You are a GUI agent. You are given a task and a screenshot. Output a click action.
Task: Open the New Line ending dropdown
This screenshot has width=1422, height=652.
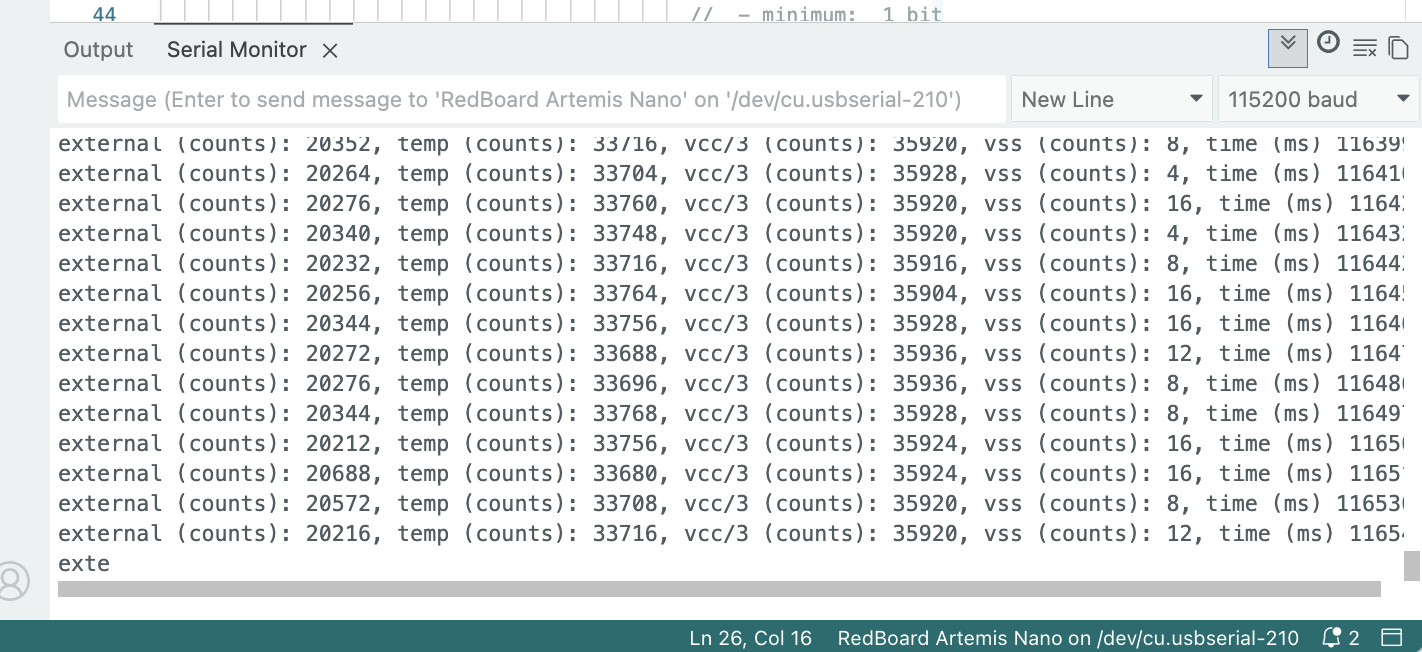coord(1111,100)
